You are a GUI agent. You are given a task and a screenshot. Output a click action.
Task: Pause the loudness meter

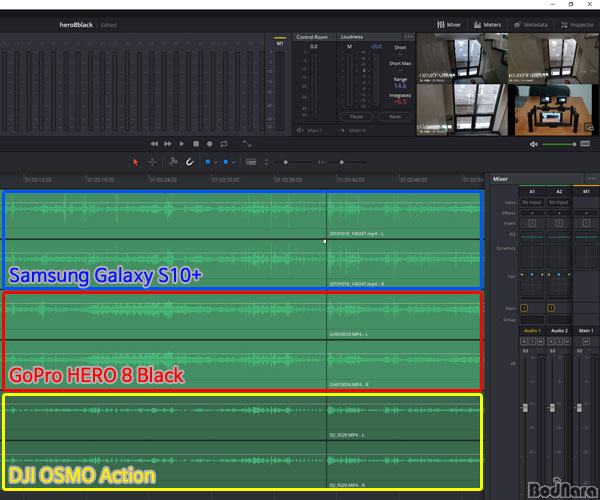[356, 116]
